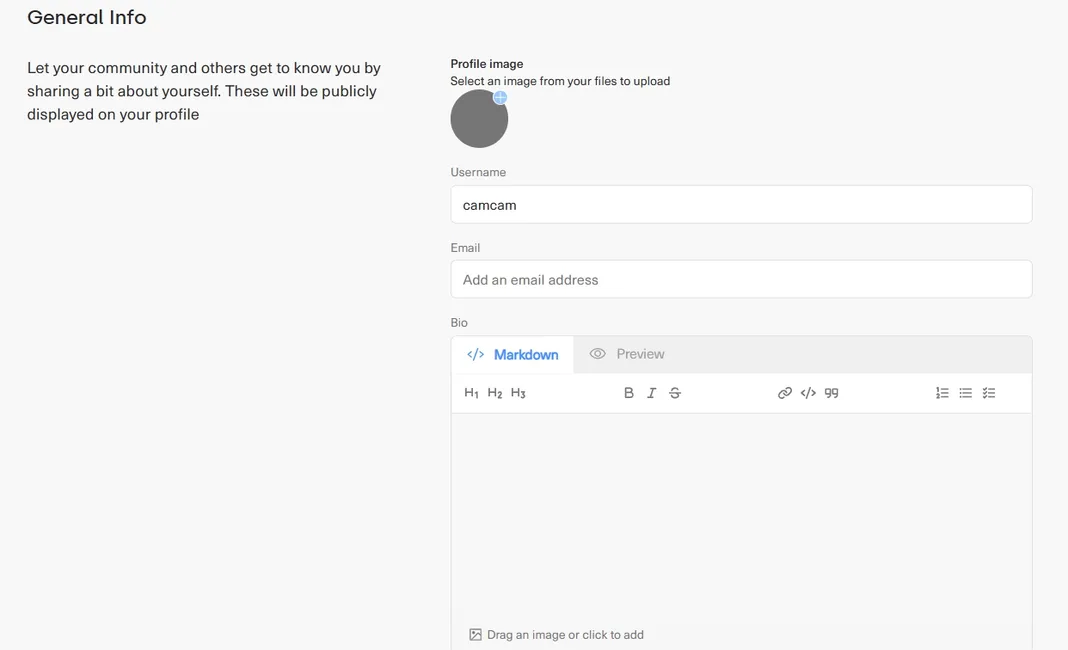Click the plus badge on profile image

(500, 97)
